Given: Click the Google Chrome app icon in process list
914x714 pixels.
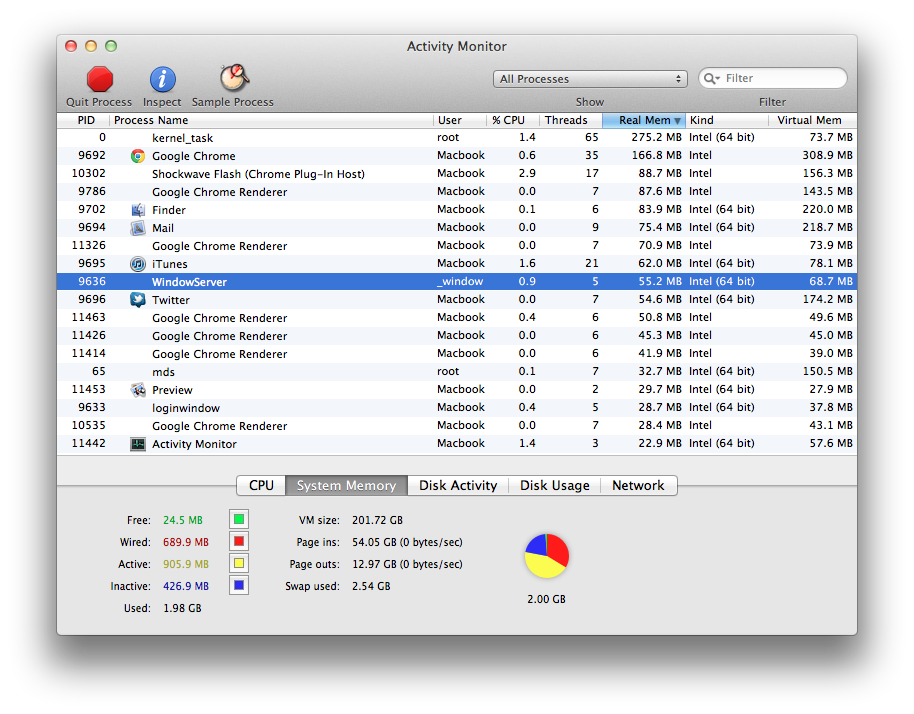Looking at the screenshot, I should [138, 156].
